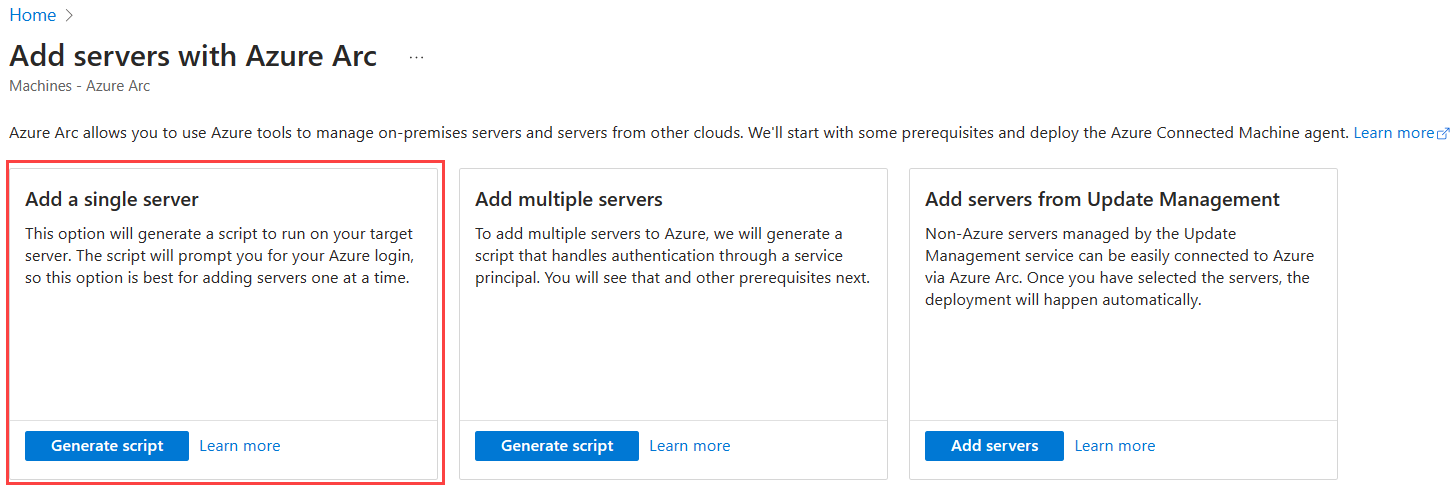Click the Update Management card description text
The width and height of the screenshot is (1454, 491).
[x=1119, y=267]
